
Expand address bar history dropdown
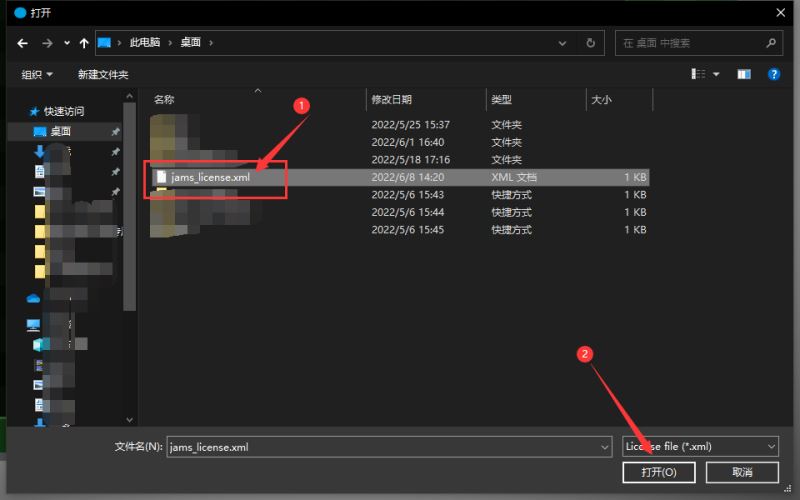(x=562, y=43)
